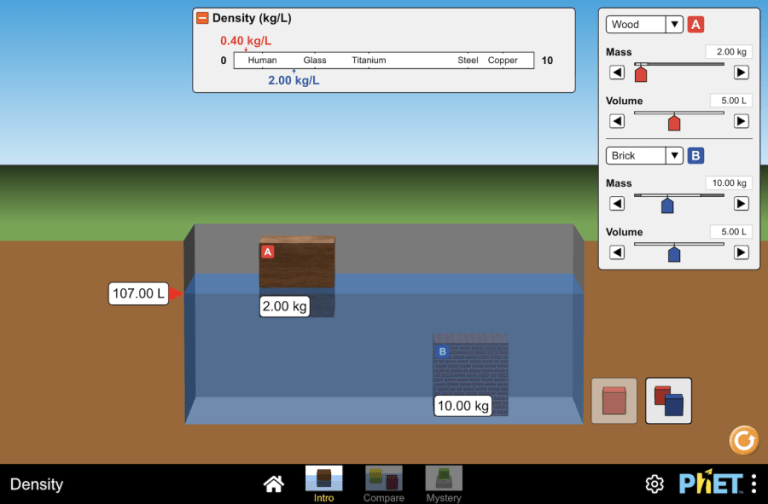Increase block B mass with right arrow
The width and height of the screenshot is (768, 504).
(741, 203)
